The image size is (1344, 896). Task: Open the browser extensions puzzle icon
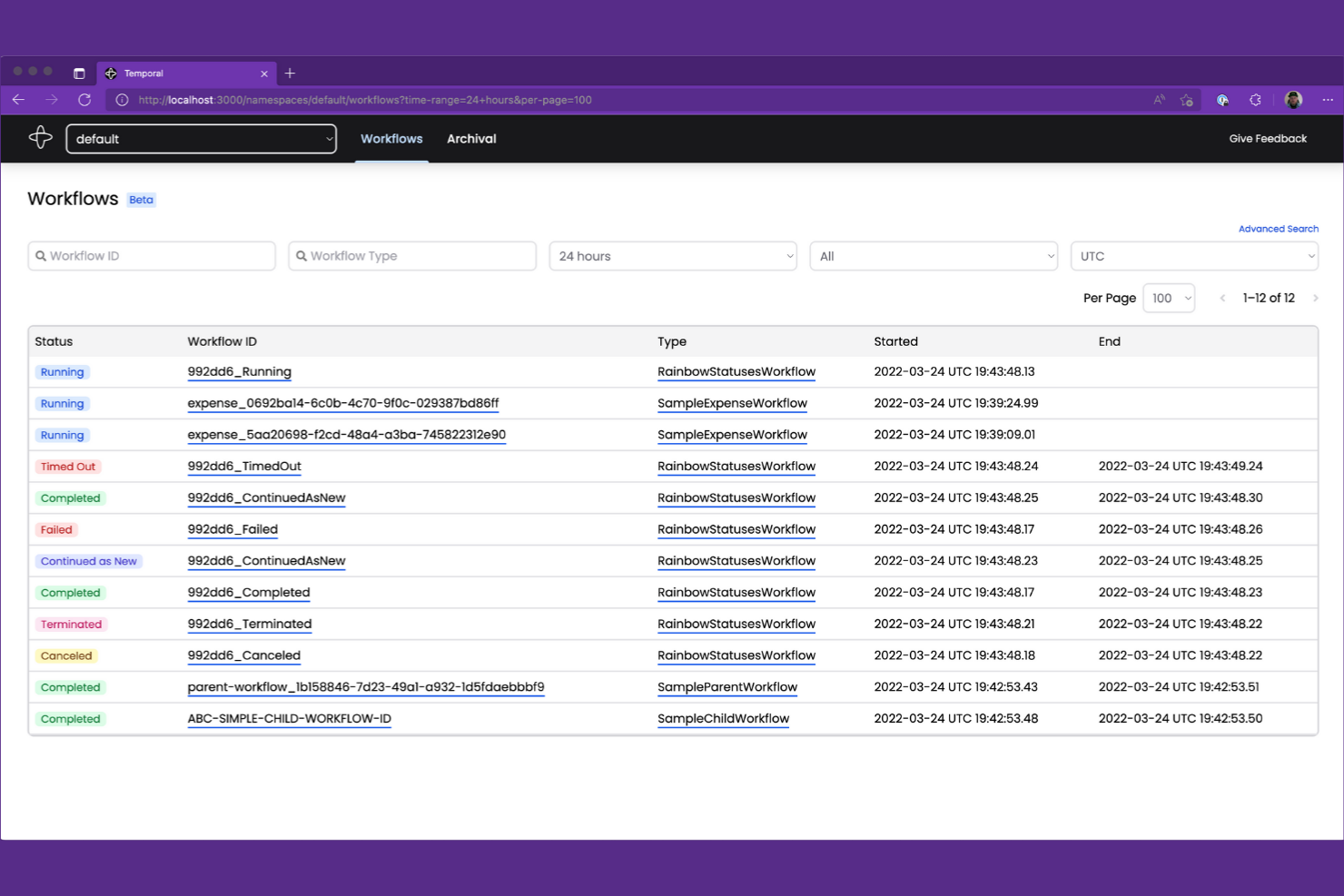[x=1256, y=100]
